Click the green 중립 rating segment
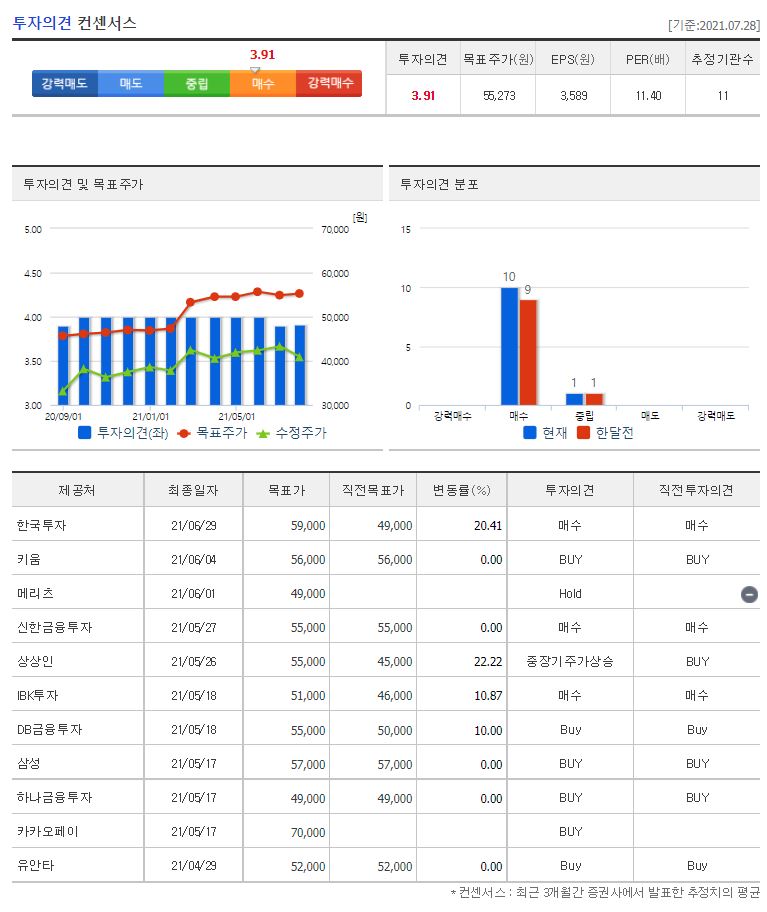The height and width of the screenshot is (912, 767). click(197, 83)
